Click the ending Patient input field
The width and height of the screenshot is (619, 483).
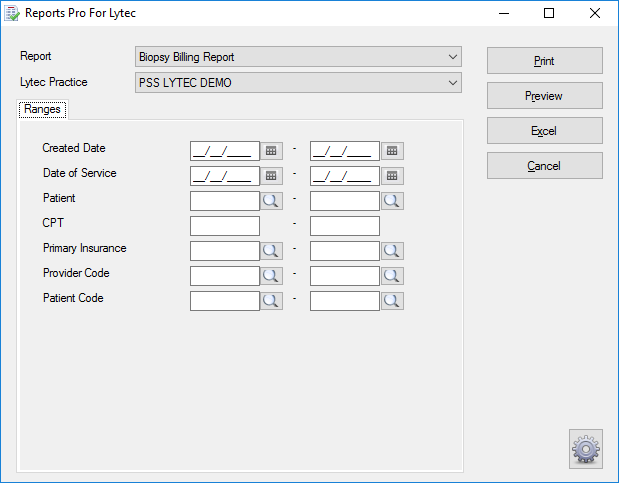345,201
